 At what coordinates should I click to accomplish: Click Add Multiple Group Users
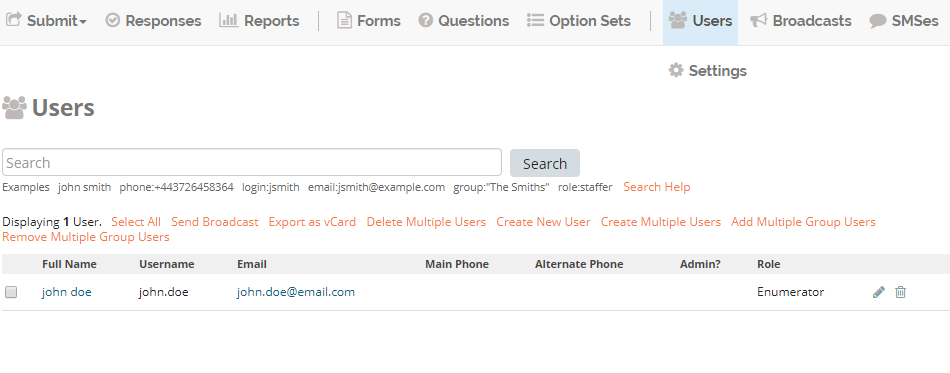[803, 222]
